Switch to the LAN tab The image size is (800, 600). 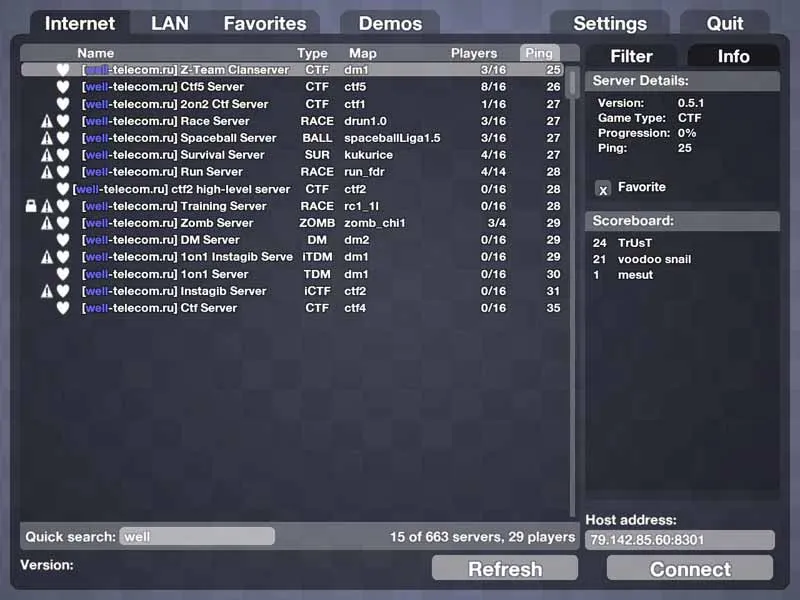(169, 23)
